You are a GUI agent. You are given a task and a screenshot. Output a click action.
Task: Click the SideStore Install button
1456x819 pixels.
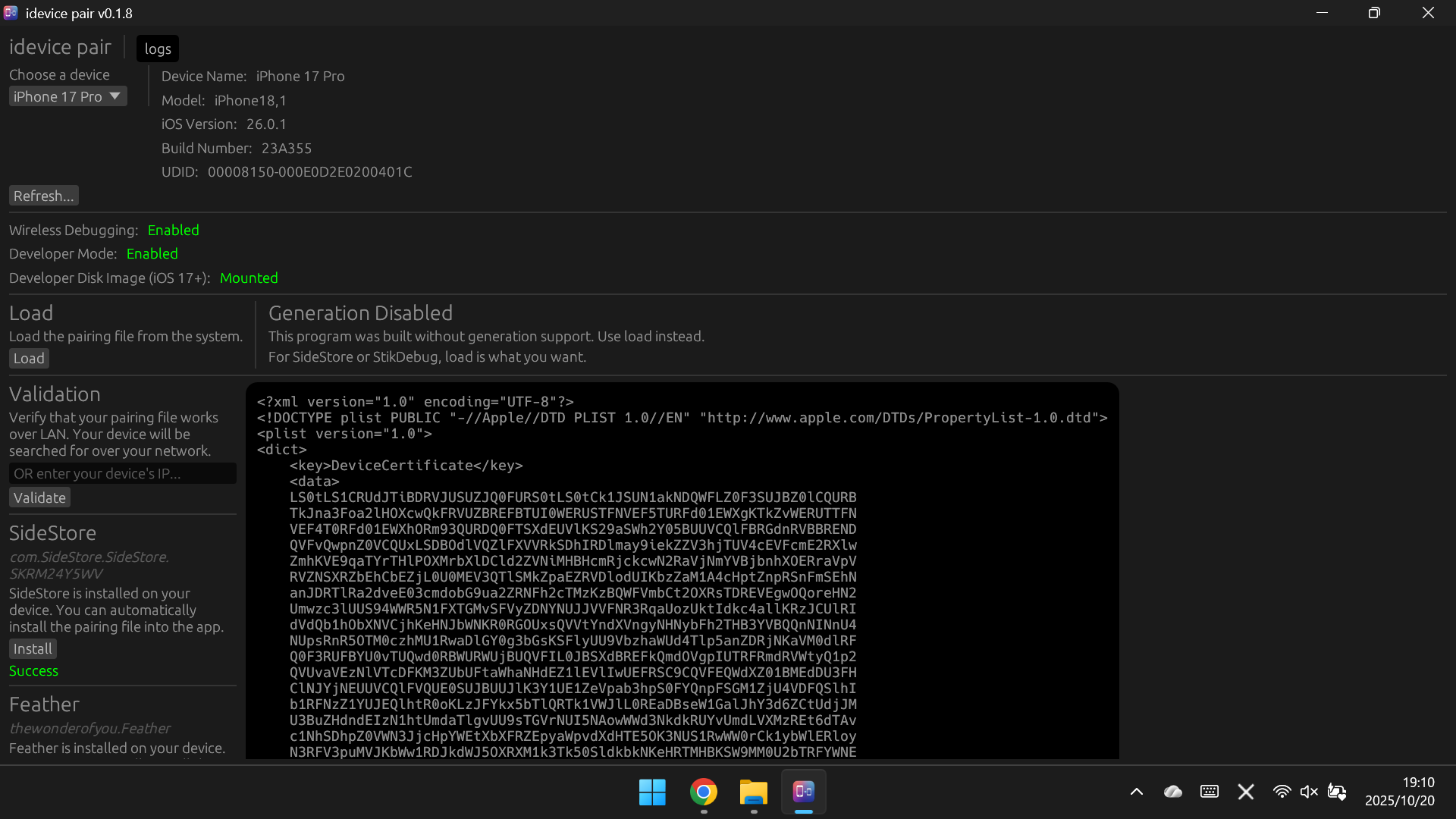33,648
